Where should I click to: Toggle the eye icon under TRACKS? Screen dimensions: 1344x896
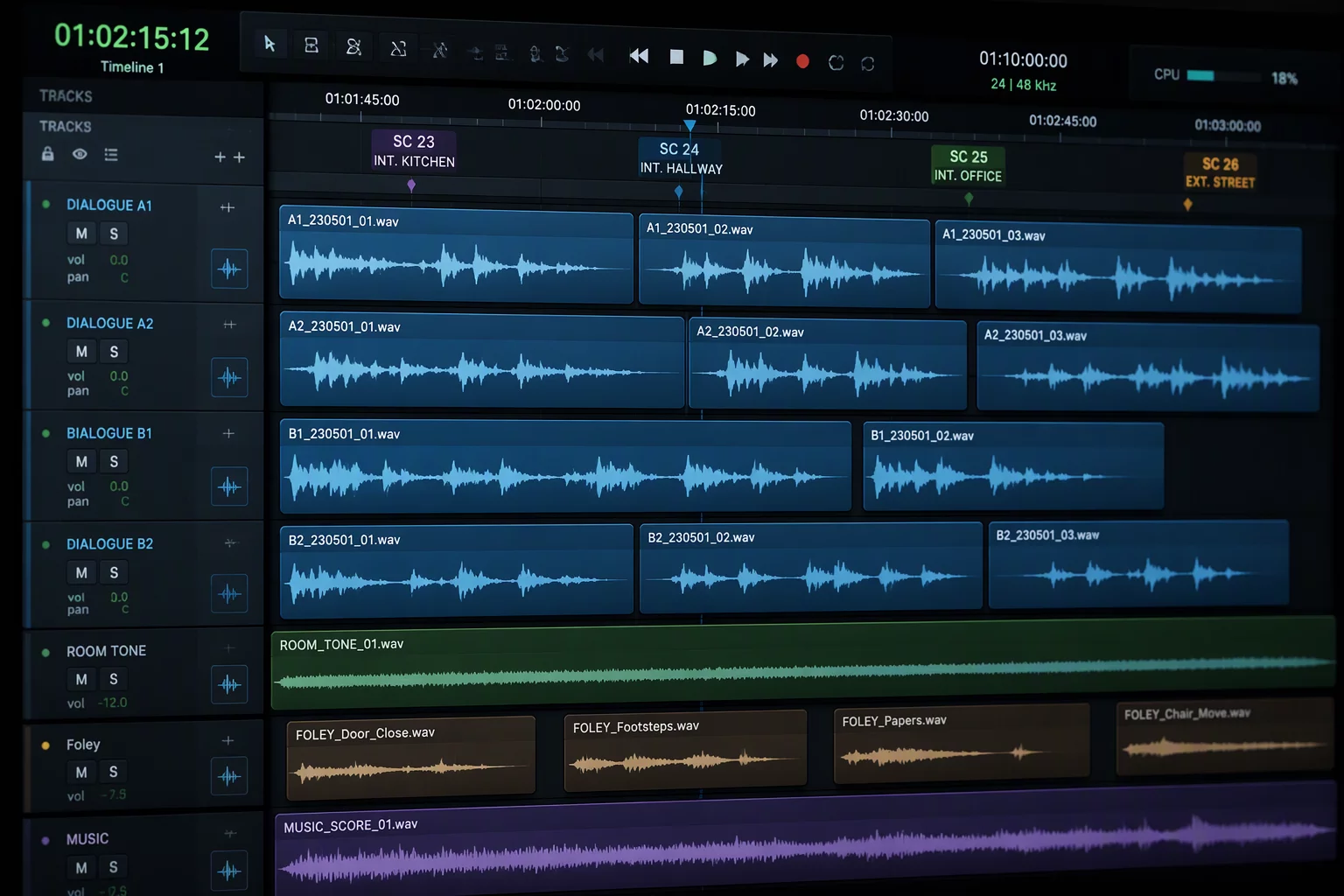80,154
